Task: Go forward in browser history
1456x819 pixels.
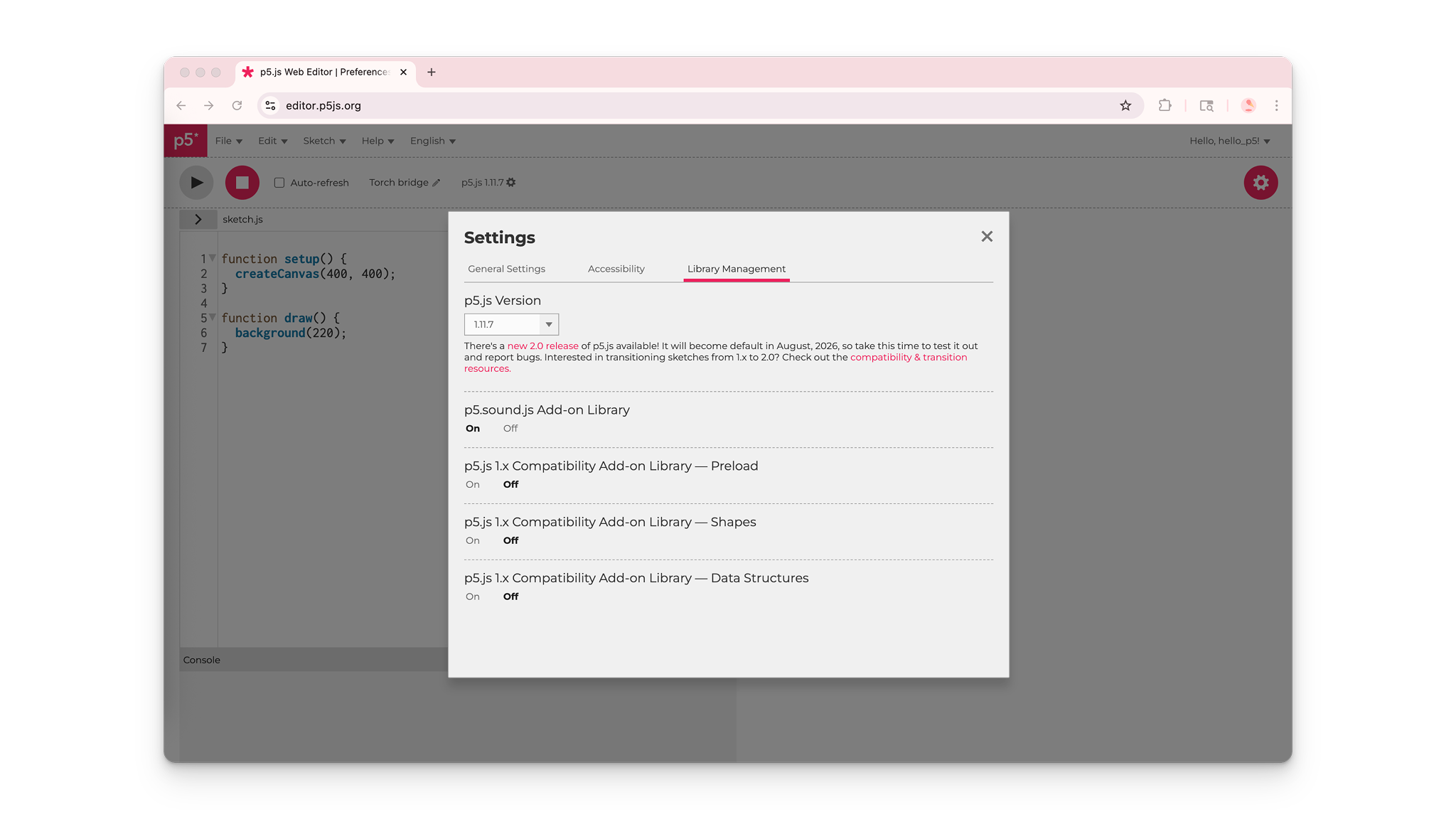Action: click(x=208, y=105)
